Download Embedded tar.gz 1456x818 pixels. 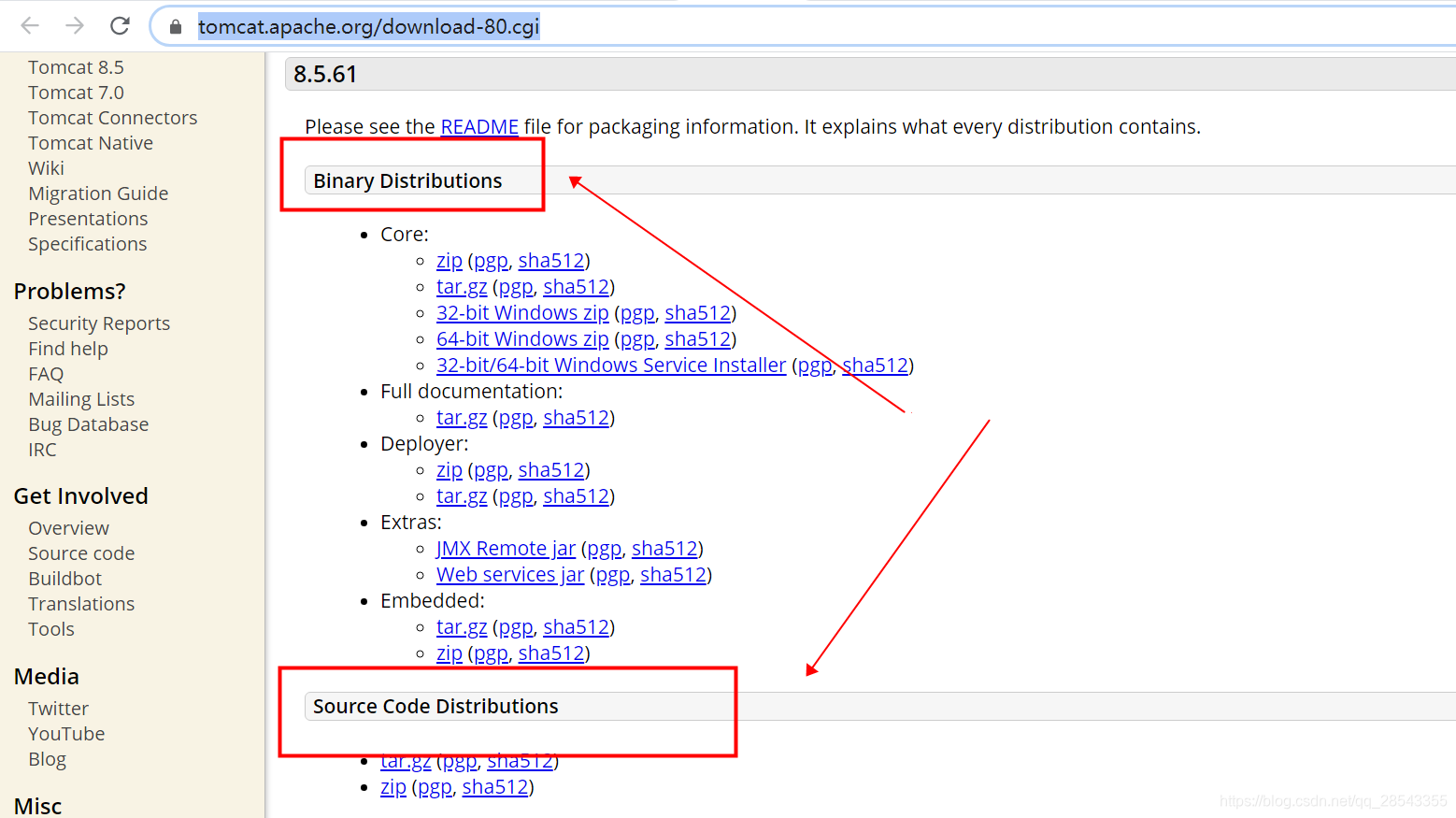point(462,627)
